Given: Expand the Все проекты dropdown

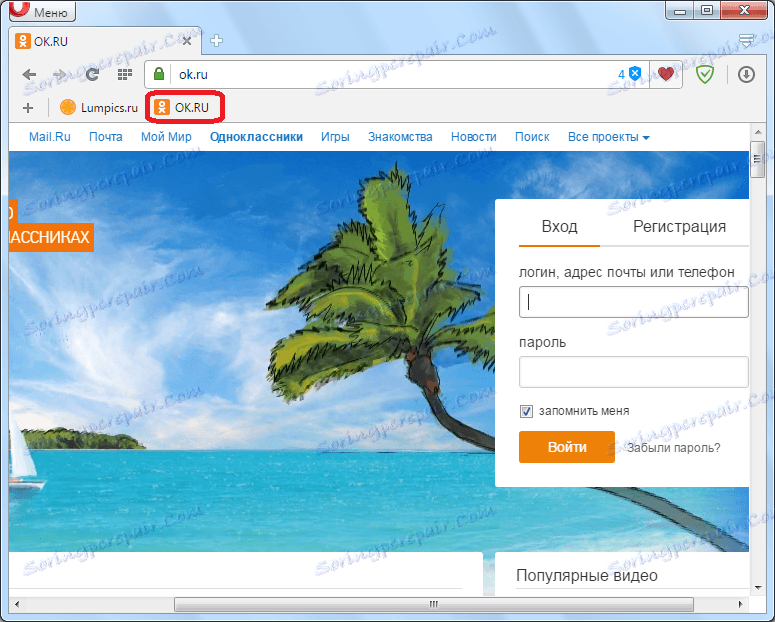Looking at the screenshot, I should (608, 137).
